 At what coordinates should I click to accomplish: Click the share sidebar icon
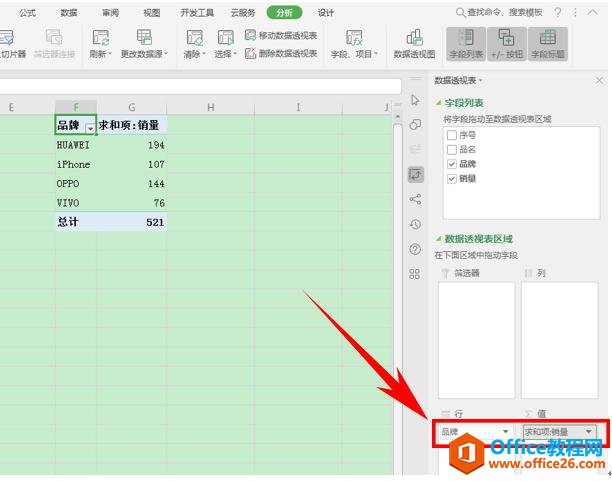pyautogui.click(x=415, y=200)
